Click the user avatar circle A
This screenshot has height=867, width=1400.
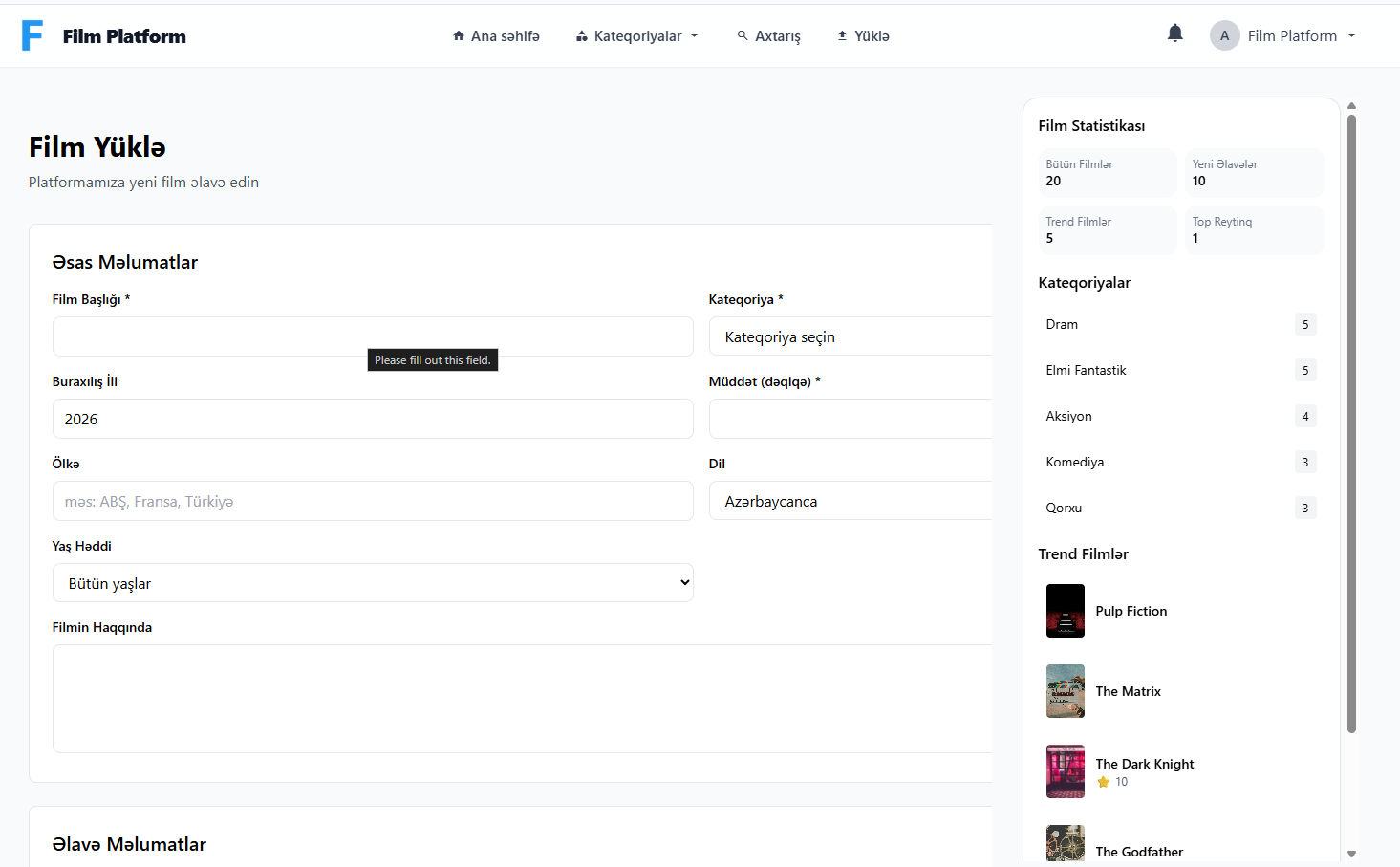pyautogui.click(x=1224, y=35)
